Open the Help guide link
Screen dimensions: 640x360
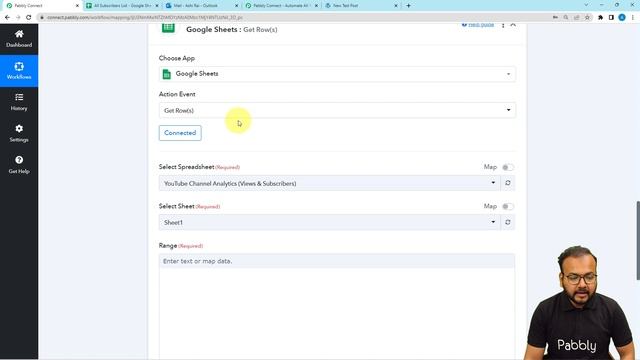tap(478, 25)
